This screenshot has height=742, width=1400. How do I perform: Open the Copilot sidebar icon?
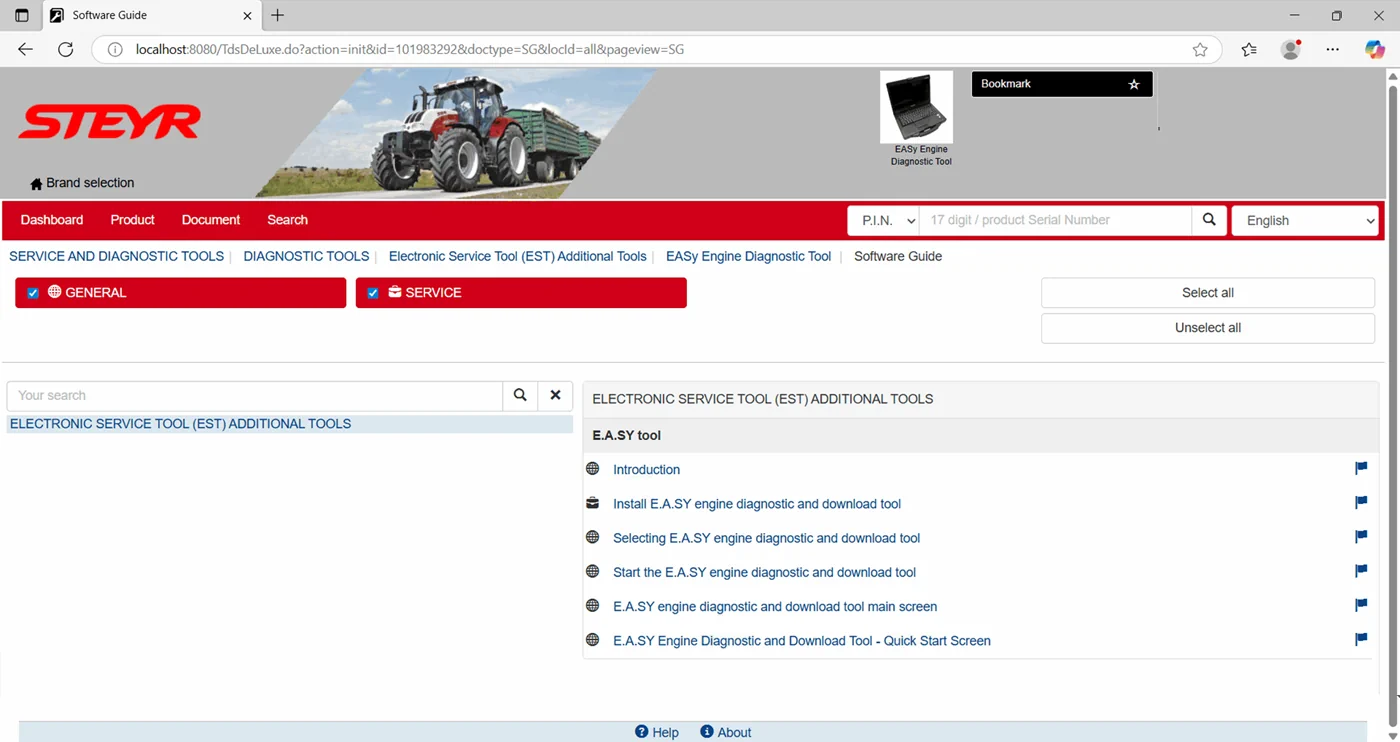1375,49
